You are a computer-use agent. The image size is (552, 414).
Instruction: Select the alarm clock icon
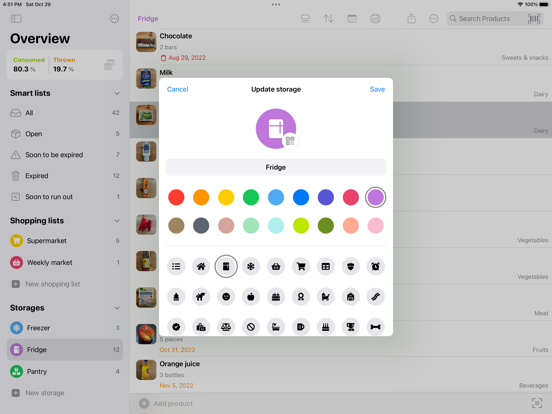click(x=376, y=266)
